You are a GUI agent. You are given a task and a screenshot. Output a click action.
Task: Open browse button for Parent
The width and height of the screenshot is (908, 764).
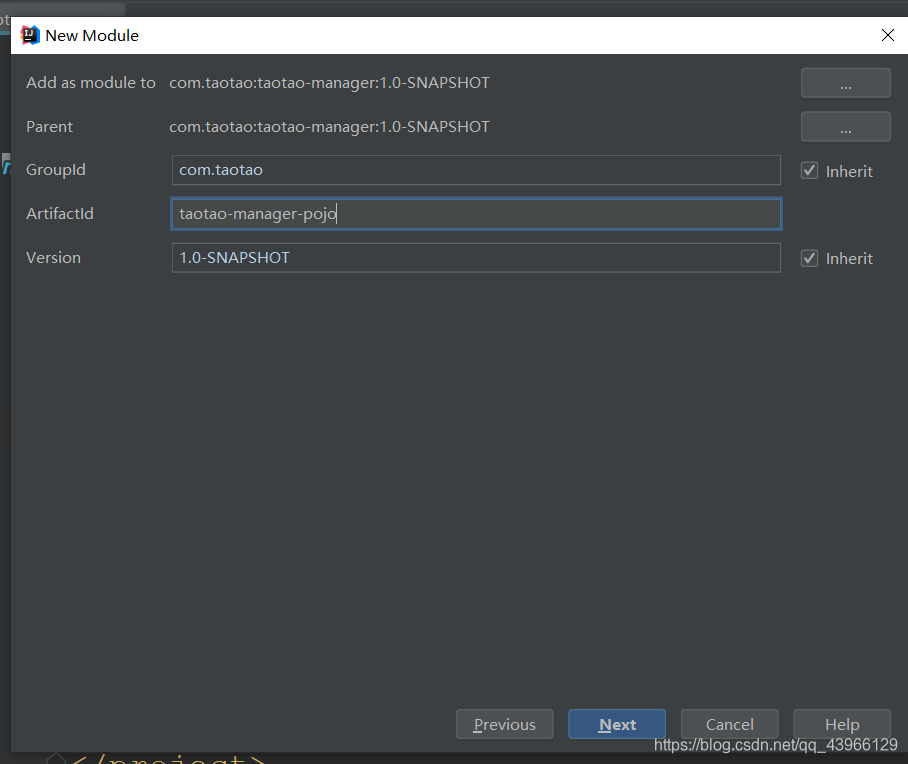pos(845,127)
